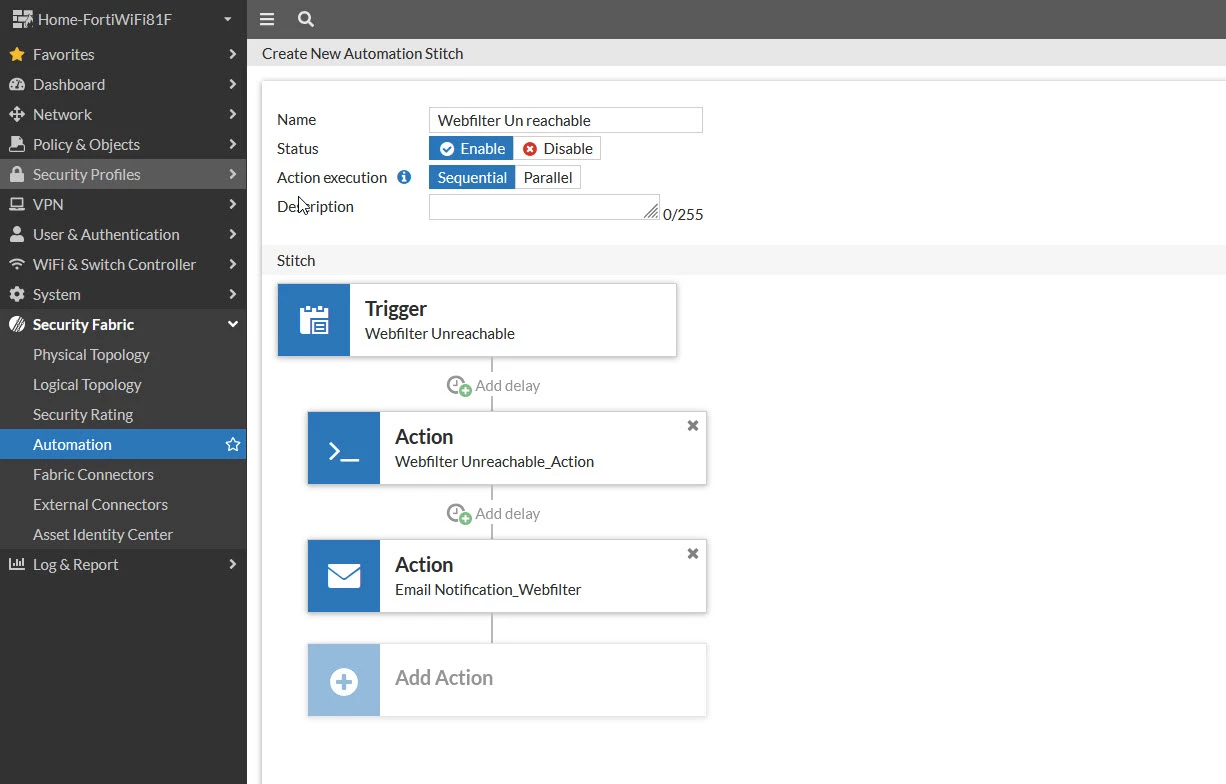Click the Action execution info icon
This screenshot has height=784, width=1226.
point(404,177)
